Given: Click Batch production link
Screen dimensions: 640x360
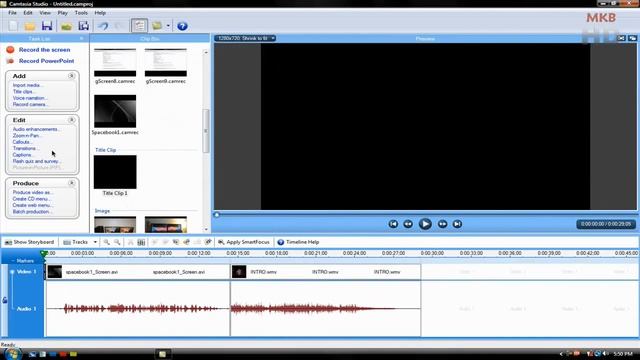Looking at the screenshot, I should [x=32, y=212].
